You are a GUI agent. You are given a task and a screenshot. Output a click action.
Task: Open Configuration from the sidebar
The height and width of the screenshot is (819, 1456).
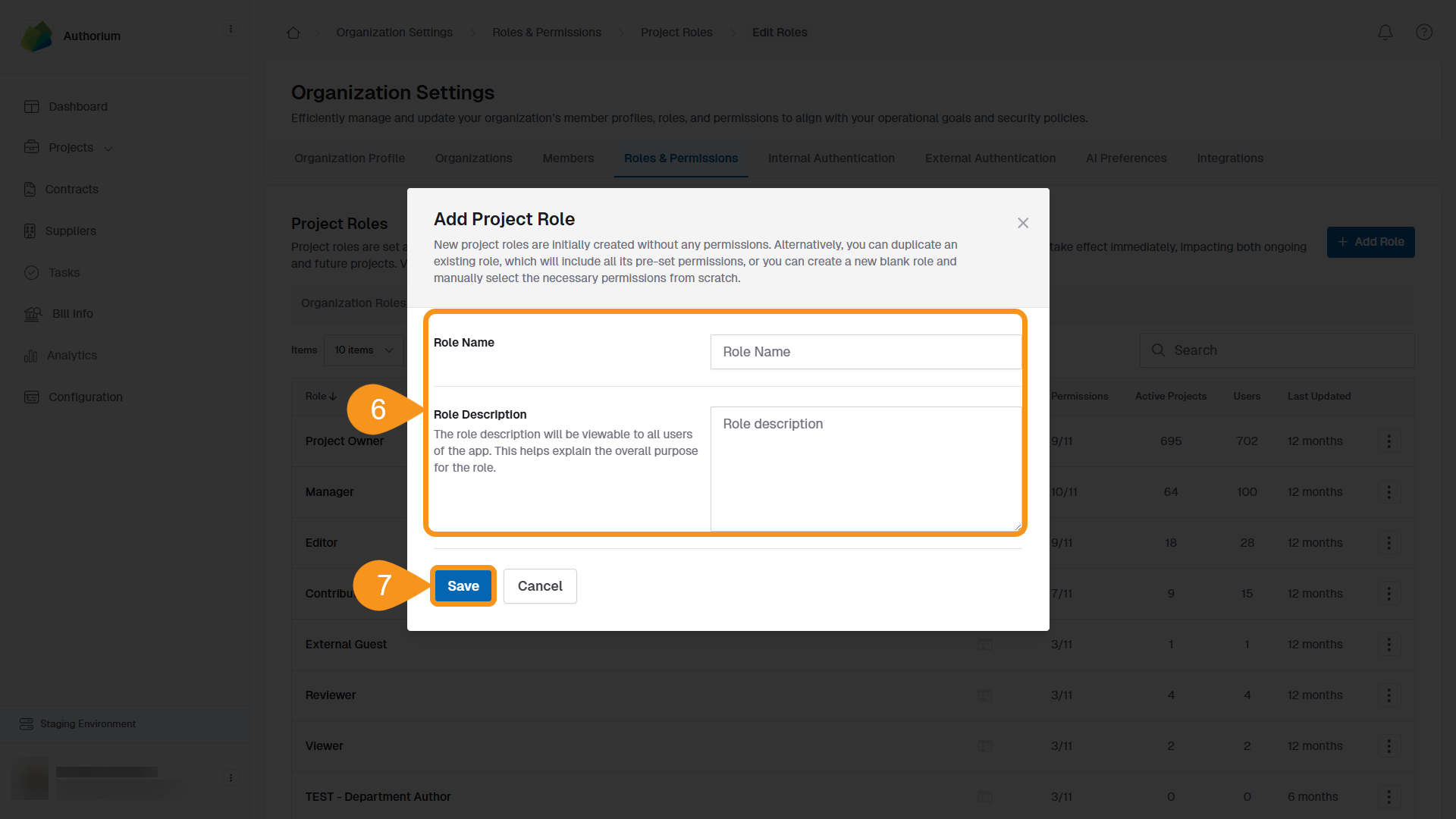[85, 397]
